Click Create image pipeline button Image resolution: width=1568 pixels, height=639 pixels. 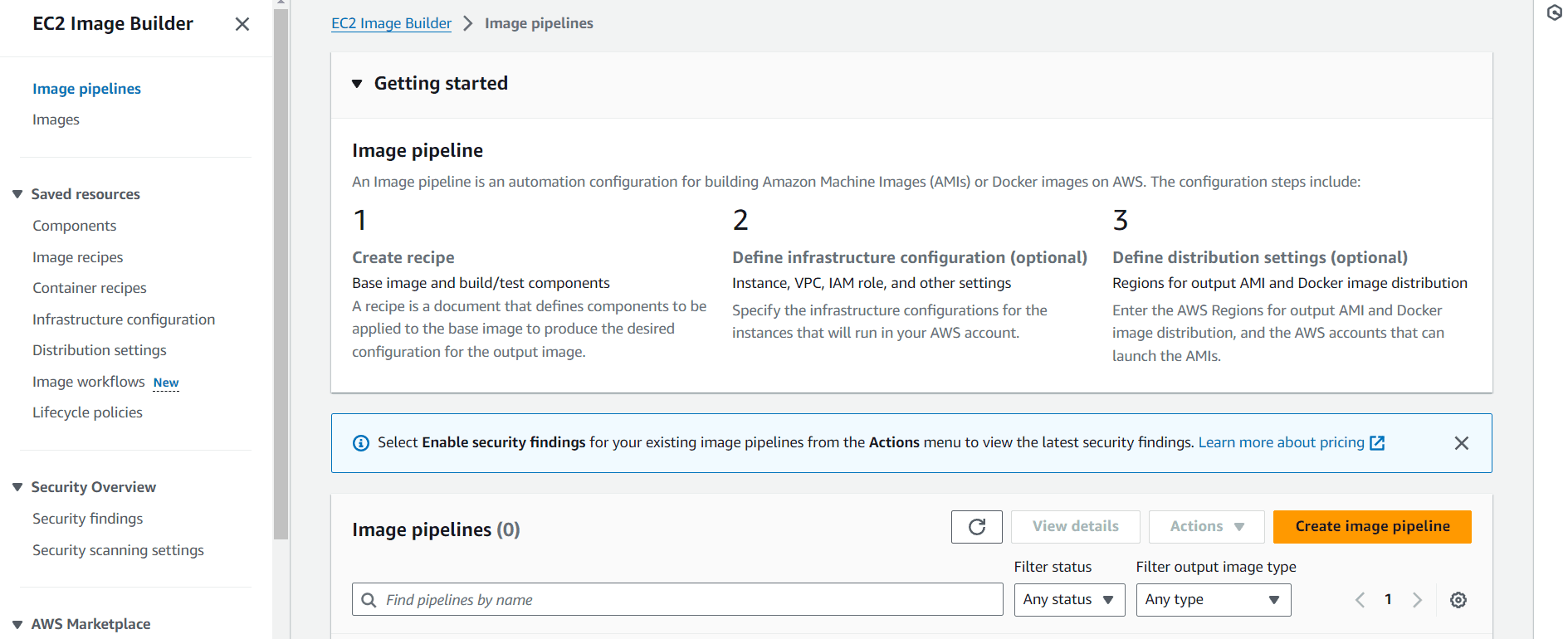[x=1371, y=527]
